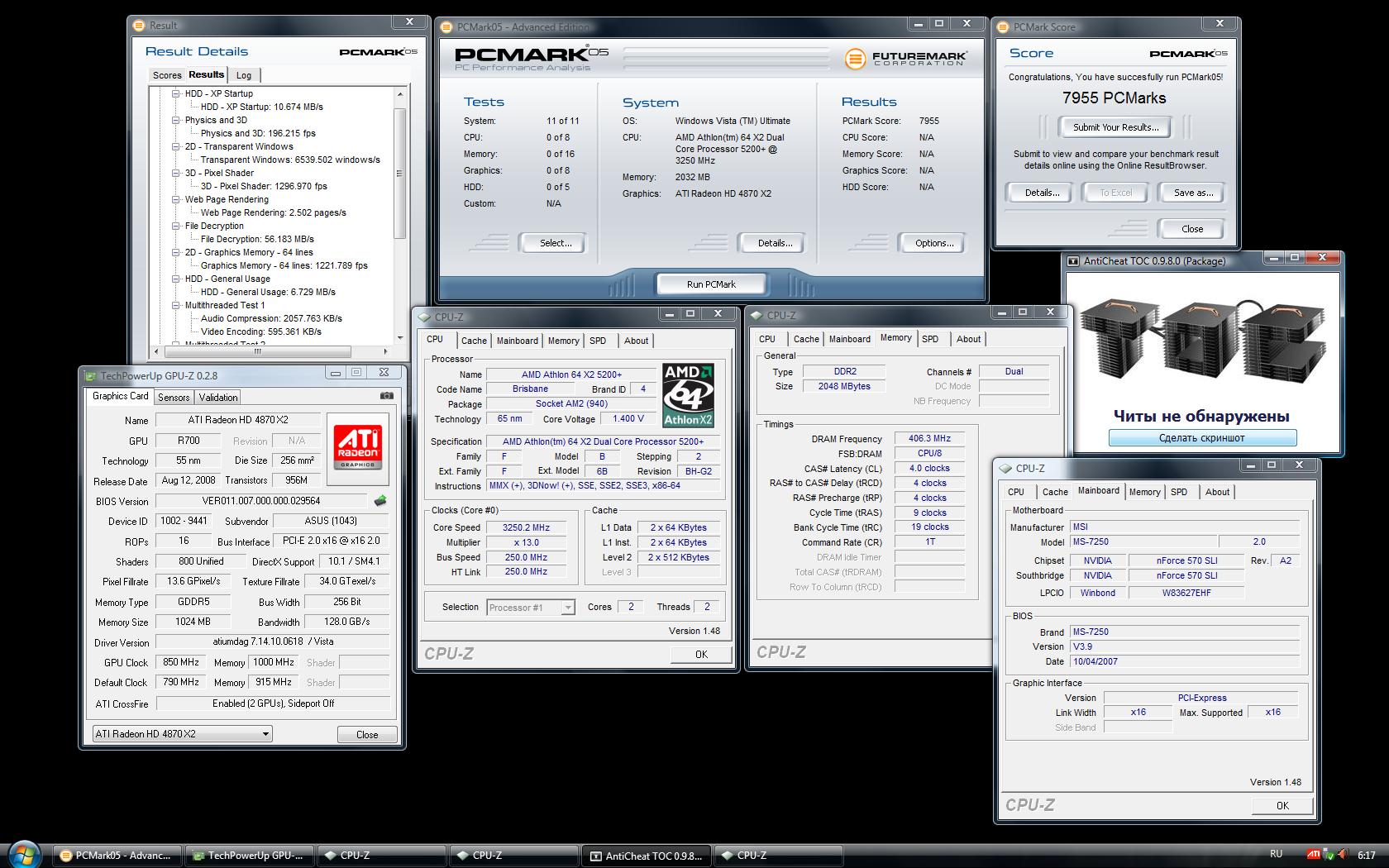This screenshot has width=1389, height=868.
Task: Click the CPU-Z Mainboard window title icon
Action: pyautogui.click(x=1005, y=468)
